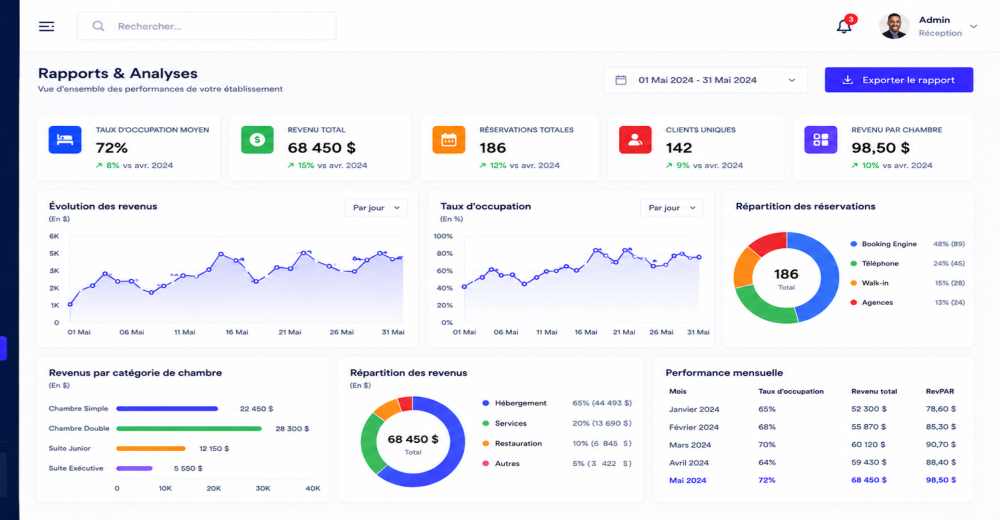Expand Par jour dropdown in Taux d'occupation

pos(672,208)
